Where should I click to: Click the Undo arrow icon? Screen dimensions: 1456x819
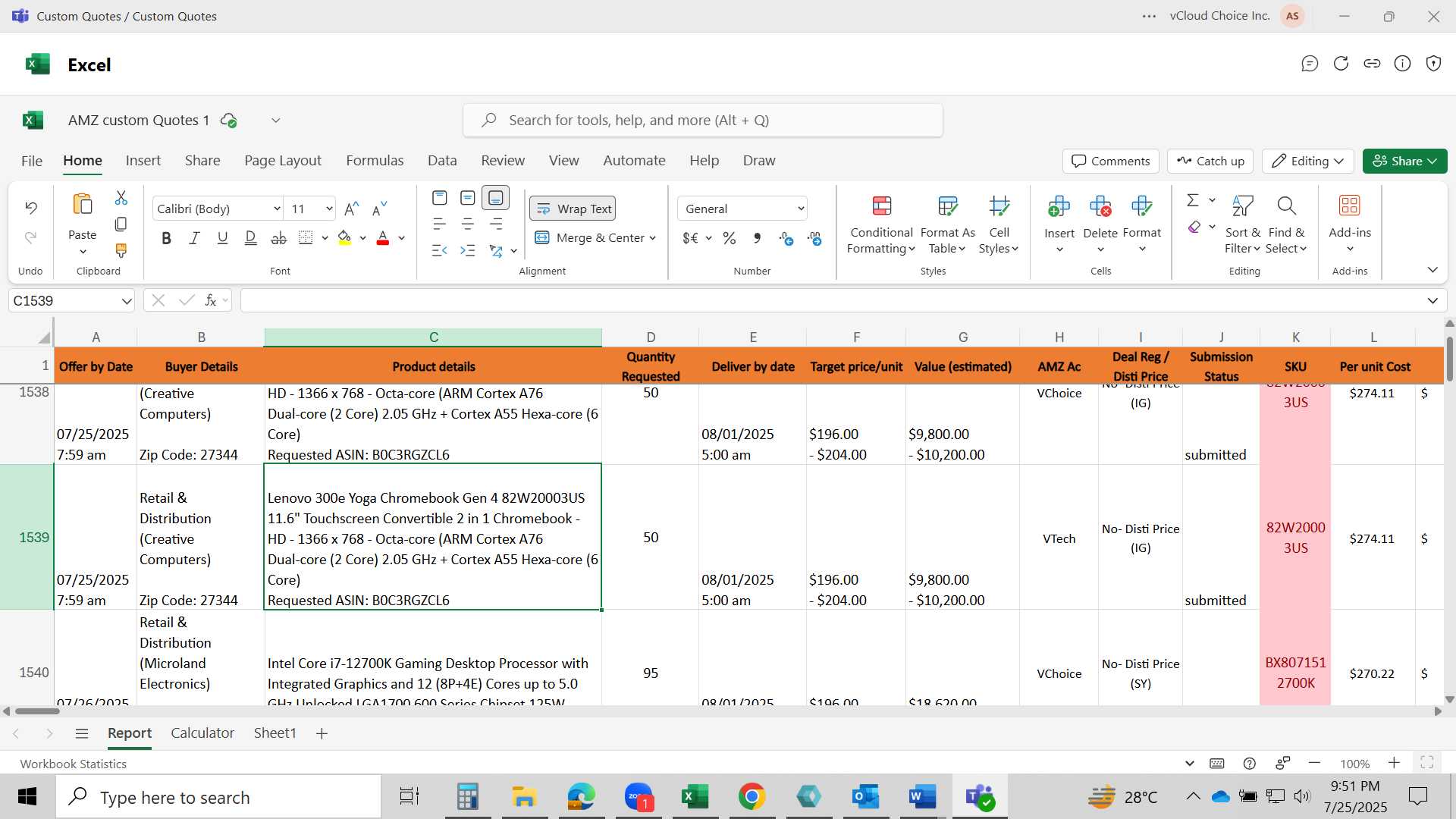31,208
